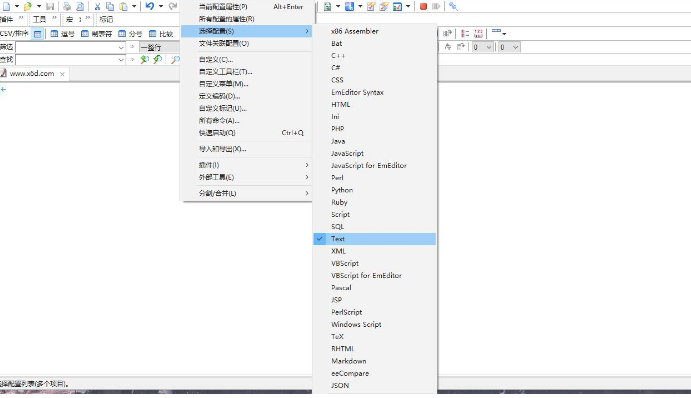Click the 一整行 whole-line button

(160, 47)
